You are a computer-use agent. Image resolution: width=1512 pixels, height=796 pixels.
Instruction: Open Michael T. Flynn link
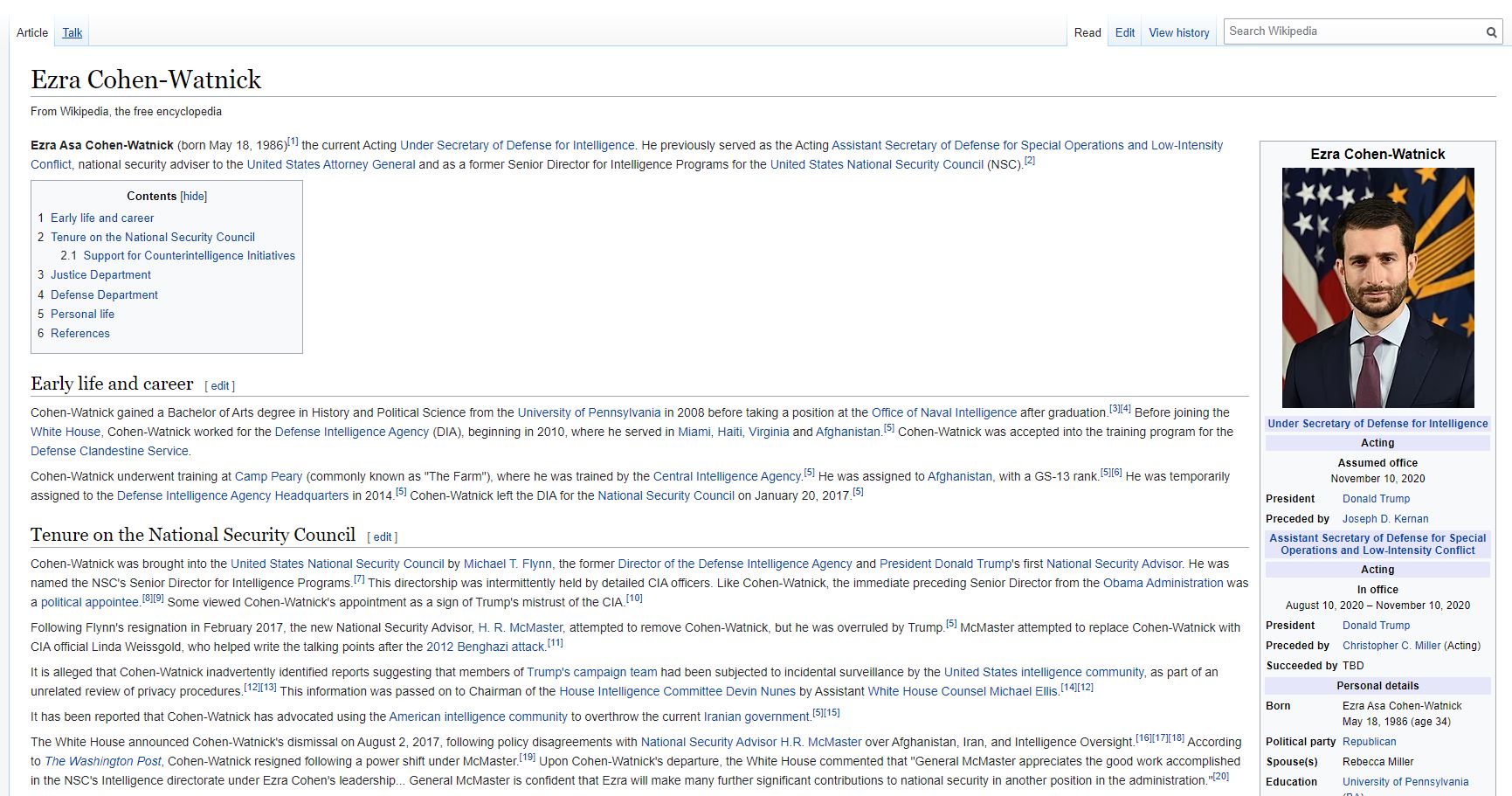click(507, 564)
